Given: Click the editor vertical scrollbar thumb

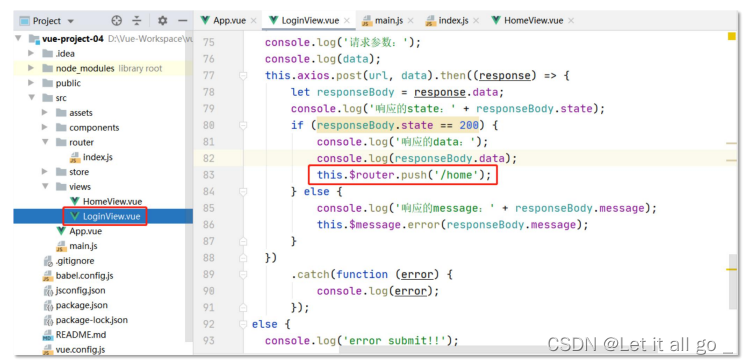Looking at the screenshot, I should pyautogui.click(x=733, y=281).
